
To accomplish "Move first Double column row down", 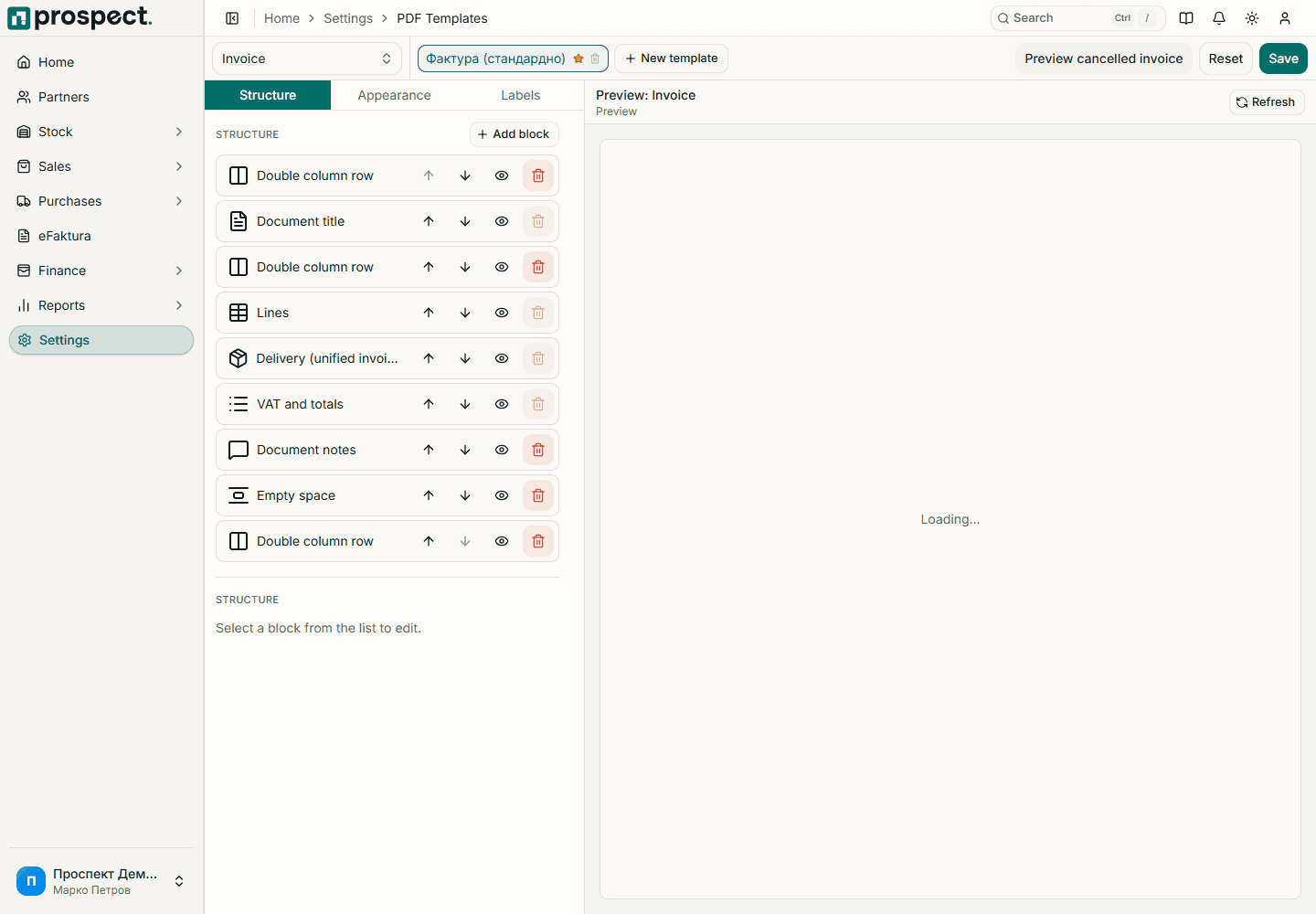I will click(465, 175).
